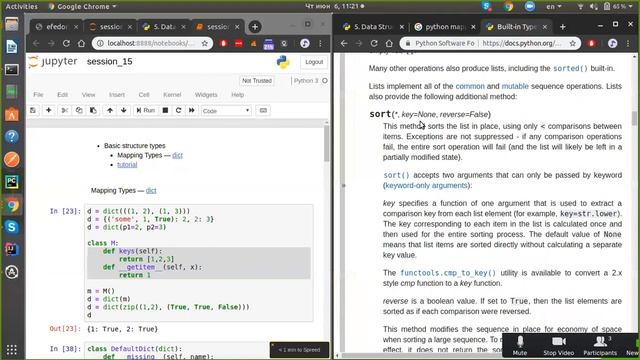Move the selected cell up
This screenshot has width=640, height=360.
pos(110,111)
